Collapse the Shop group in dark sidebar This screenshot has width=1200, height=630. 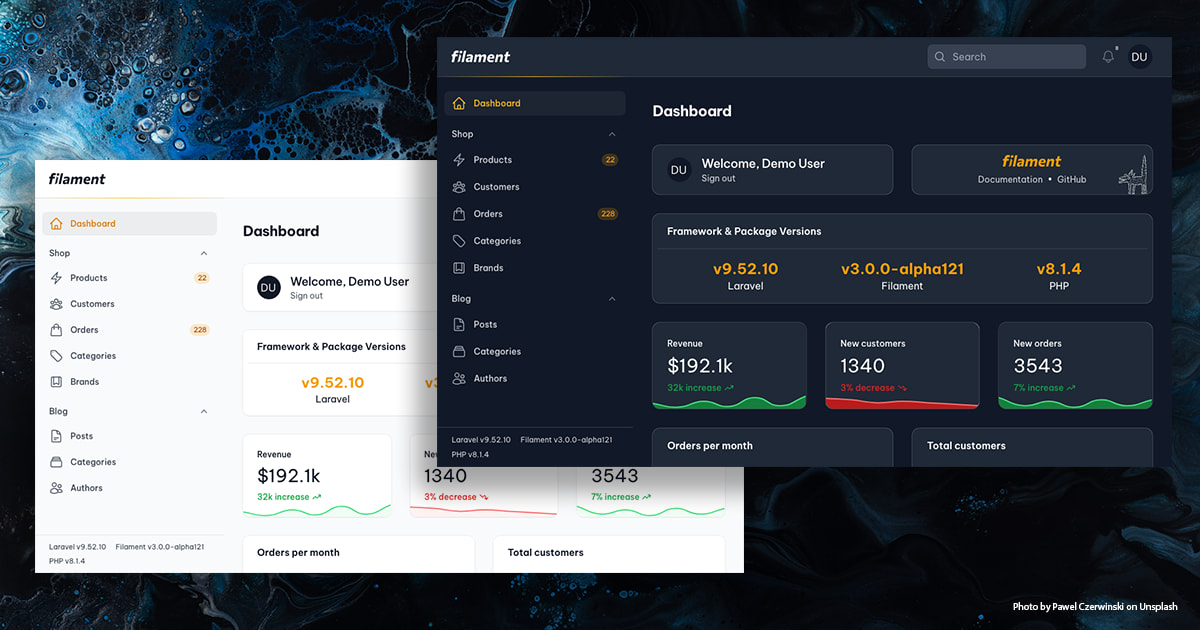click(612, 134)
